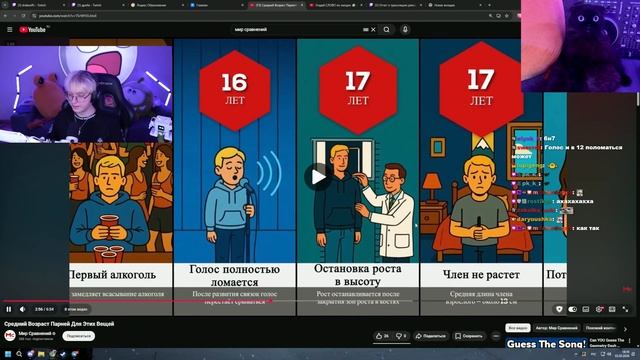The image size is (640, 360).
Task: Select the Все видео filter chip
Action: 518,328
